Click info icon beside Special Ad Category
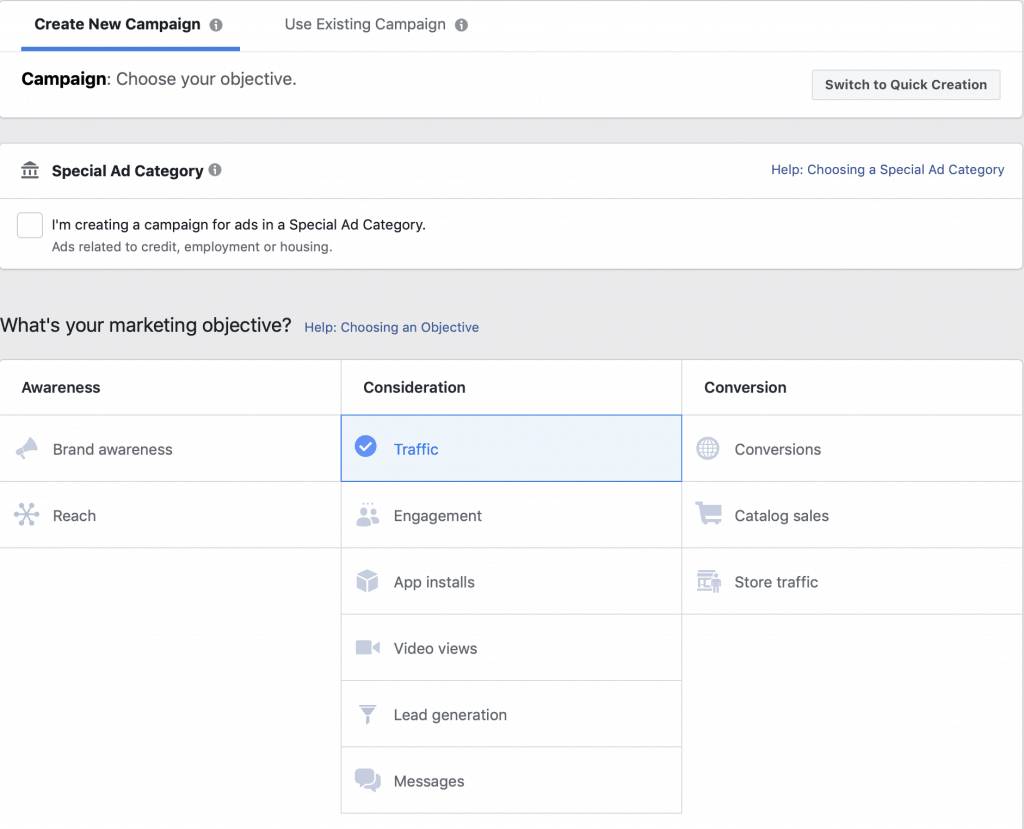 (x=215, y=170)
